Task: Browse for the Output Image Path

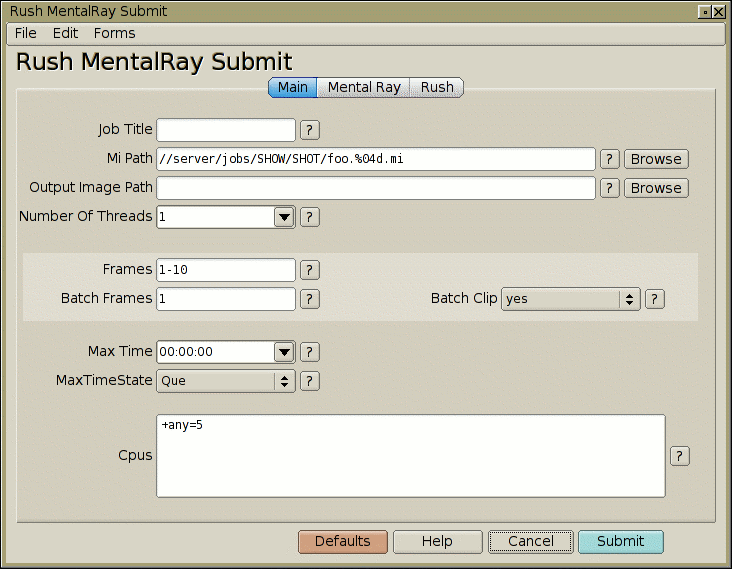Action: (x=656, y=188)
